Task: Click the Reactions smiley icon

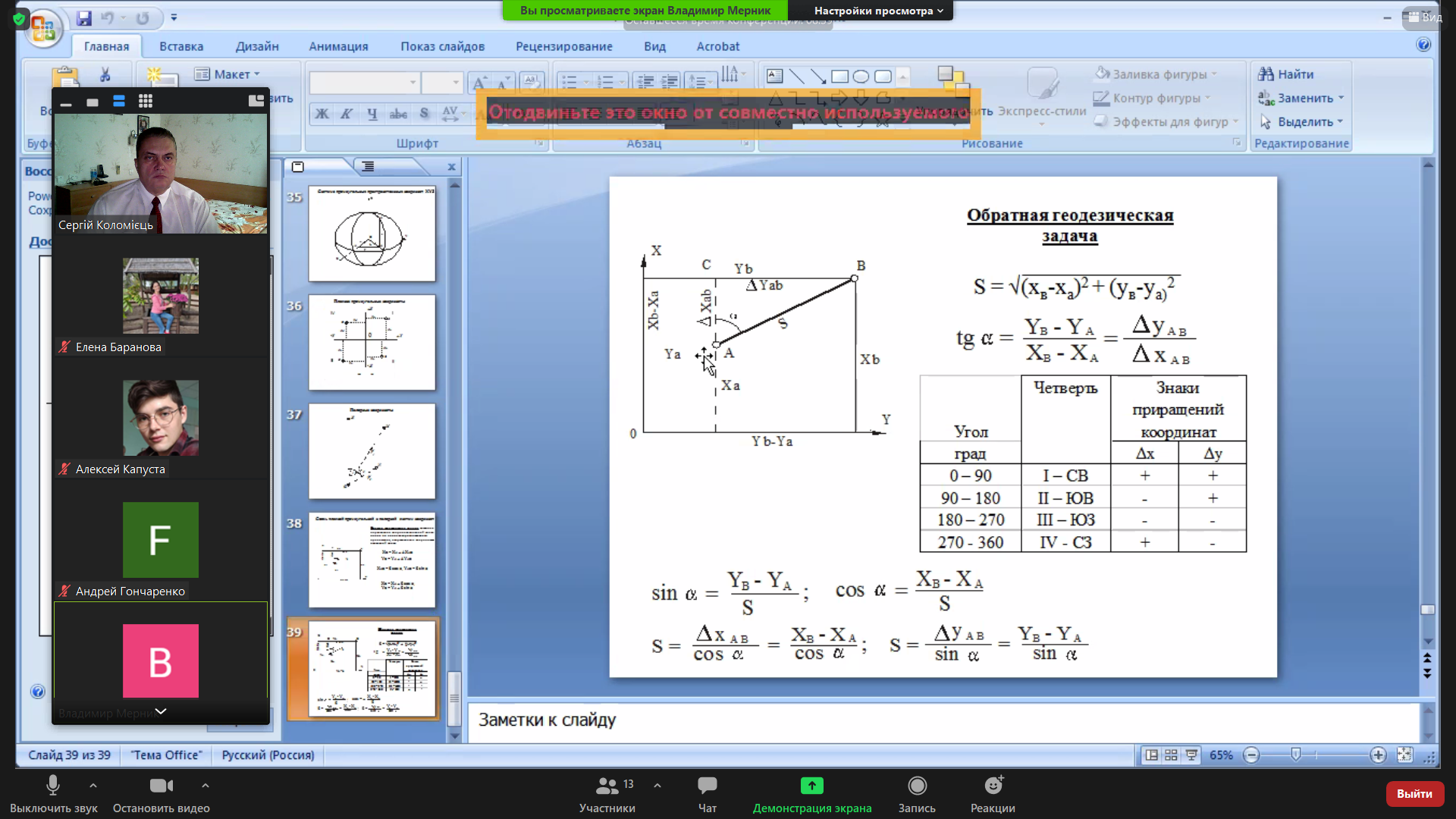Action: pyautogui.click(x=993, y=786)
